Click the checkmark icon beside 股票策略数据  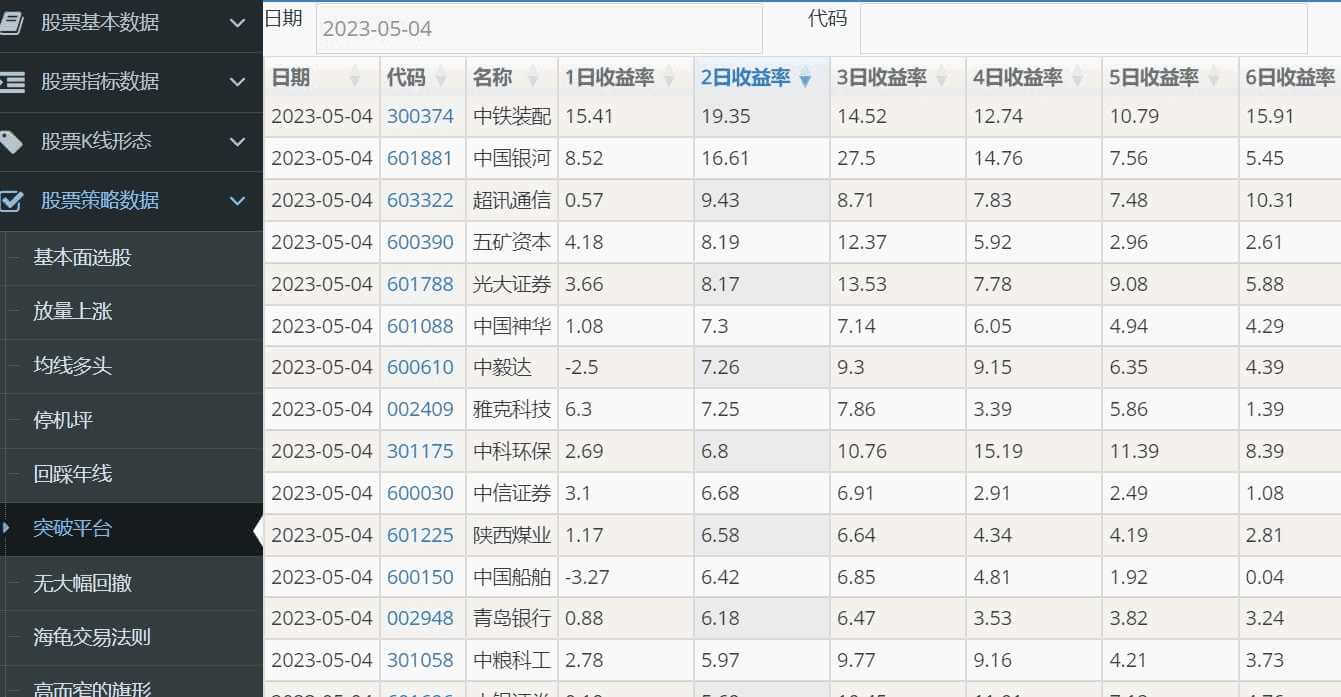pyautogui.click(x=11, y=201)
